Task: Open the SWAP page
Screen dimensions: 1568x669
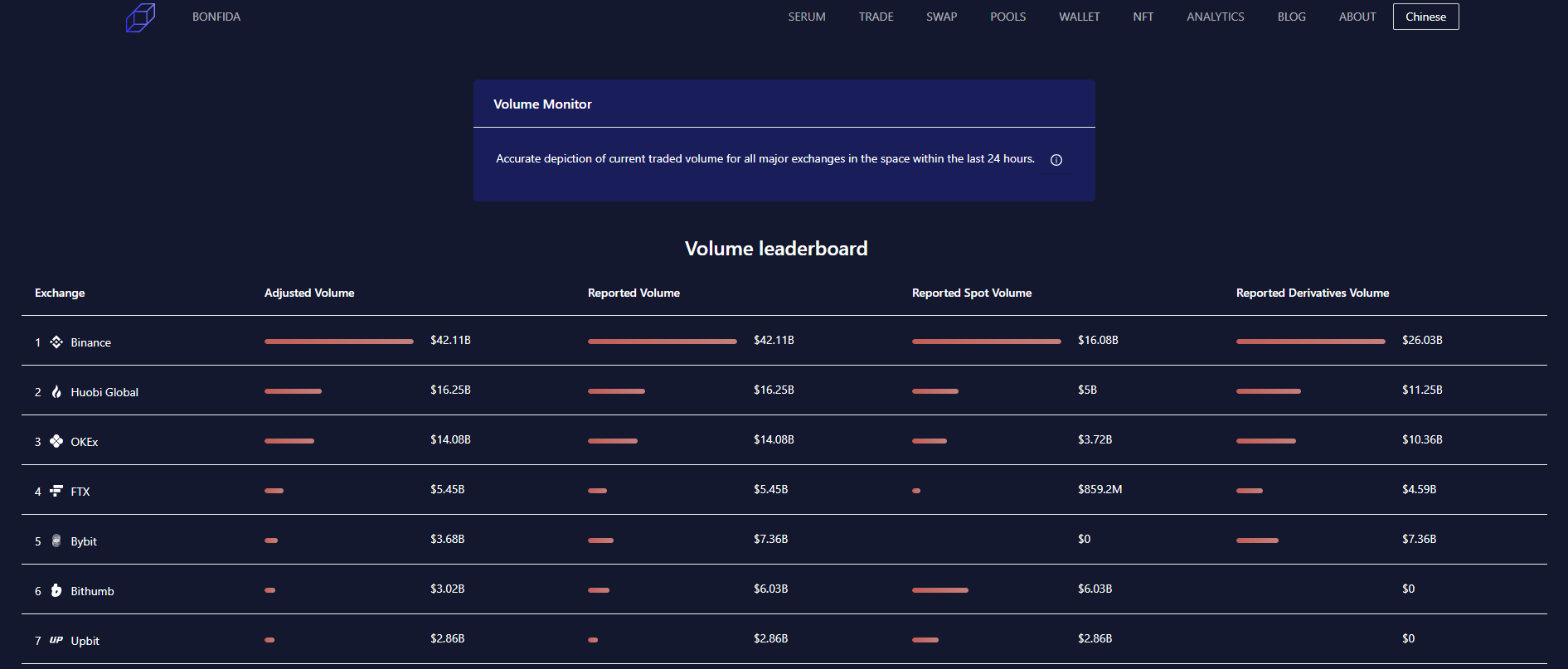Action: 942,17
